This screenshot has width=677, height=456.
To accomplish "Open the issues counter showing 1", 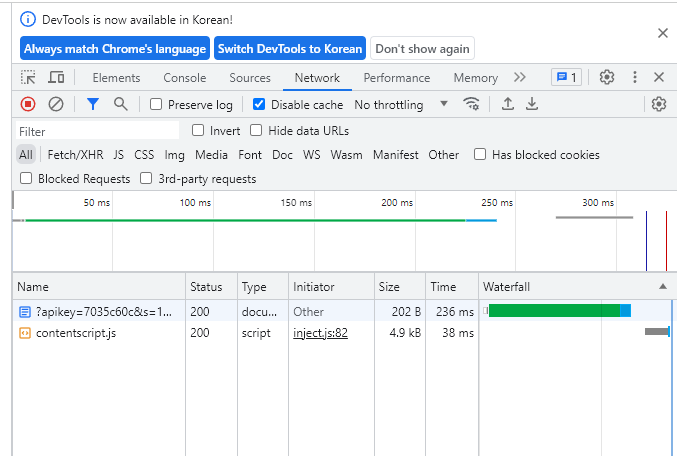I will tap(566, 77).
